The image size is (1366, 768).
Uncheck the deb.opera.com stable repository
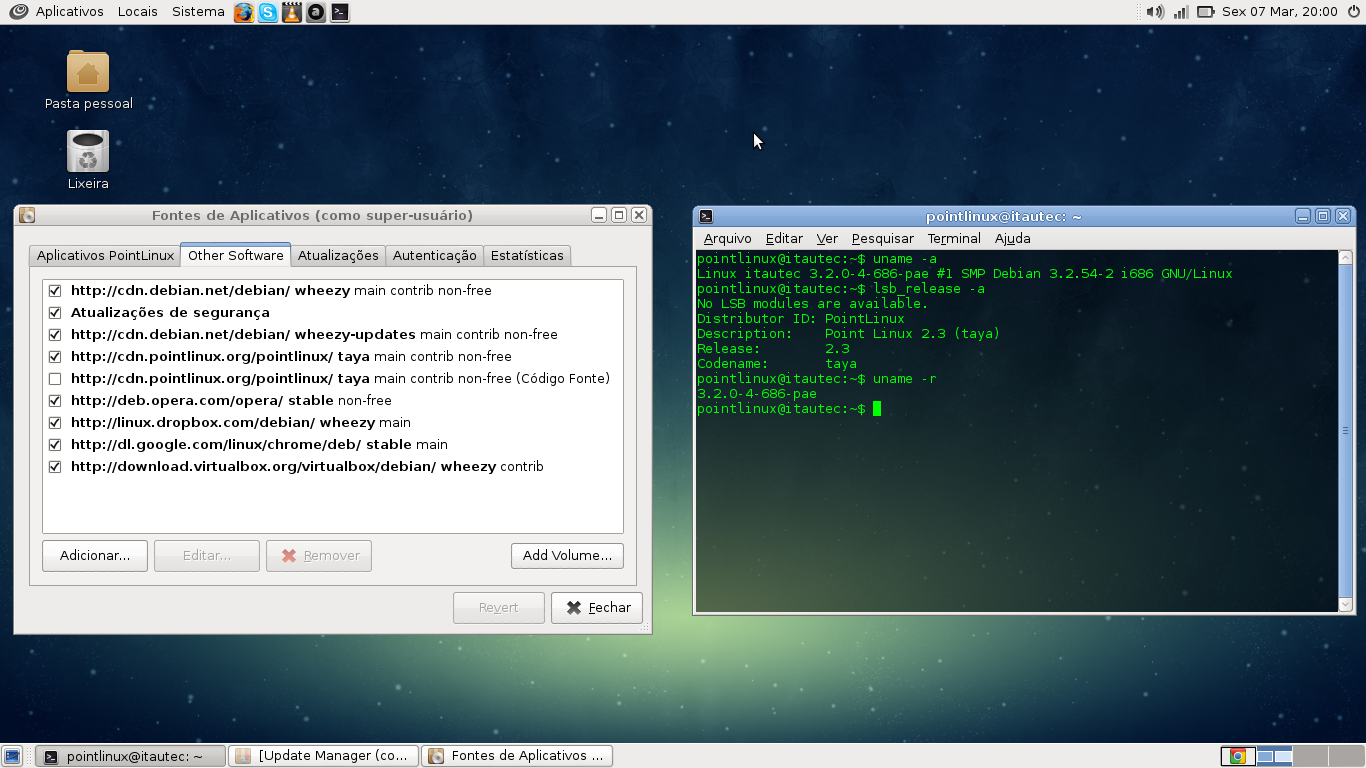[x=55, y=401]
